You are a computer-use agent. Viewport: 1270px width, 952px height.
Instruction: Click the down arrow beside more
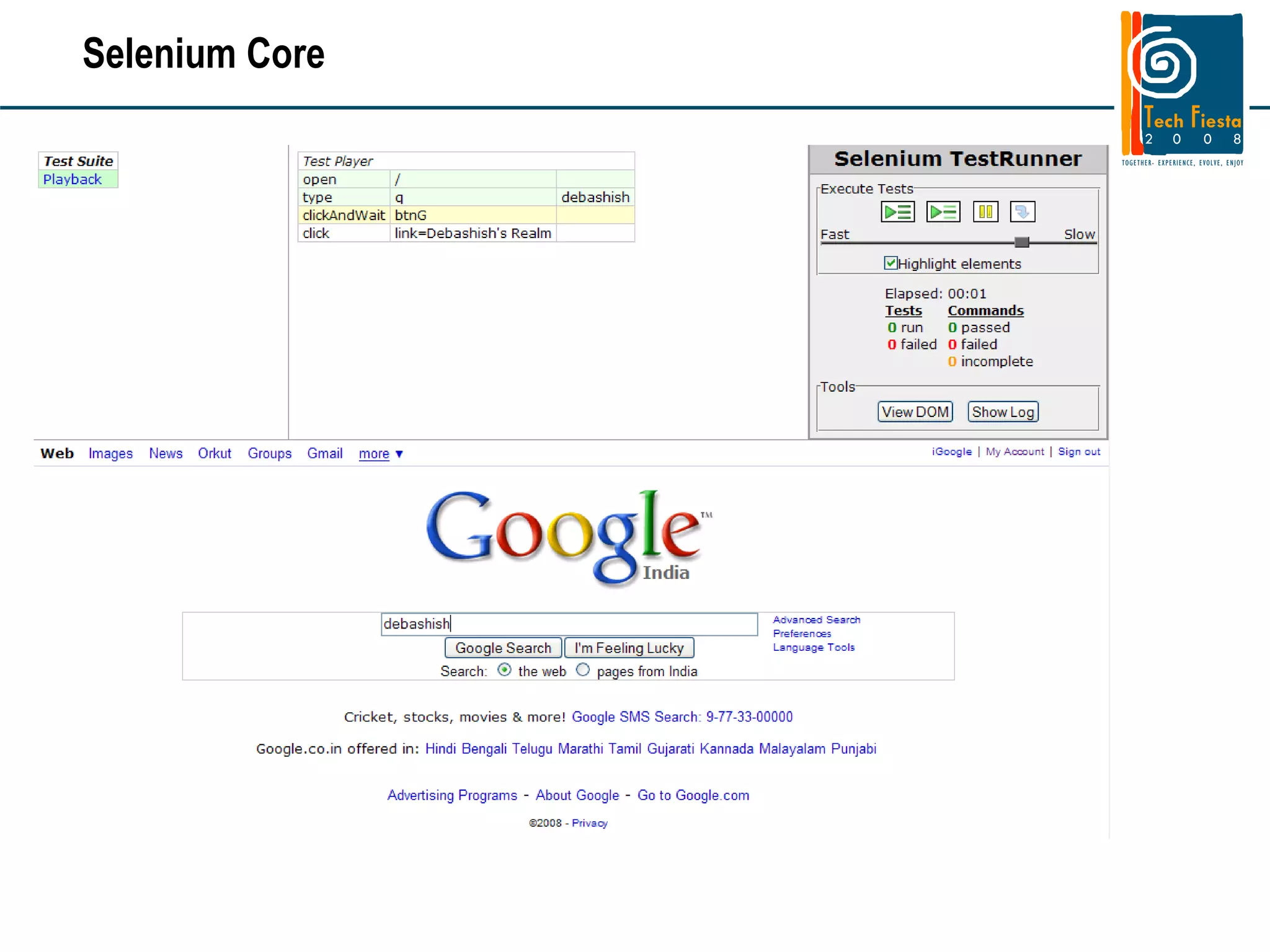tap(399, 454)
